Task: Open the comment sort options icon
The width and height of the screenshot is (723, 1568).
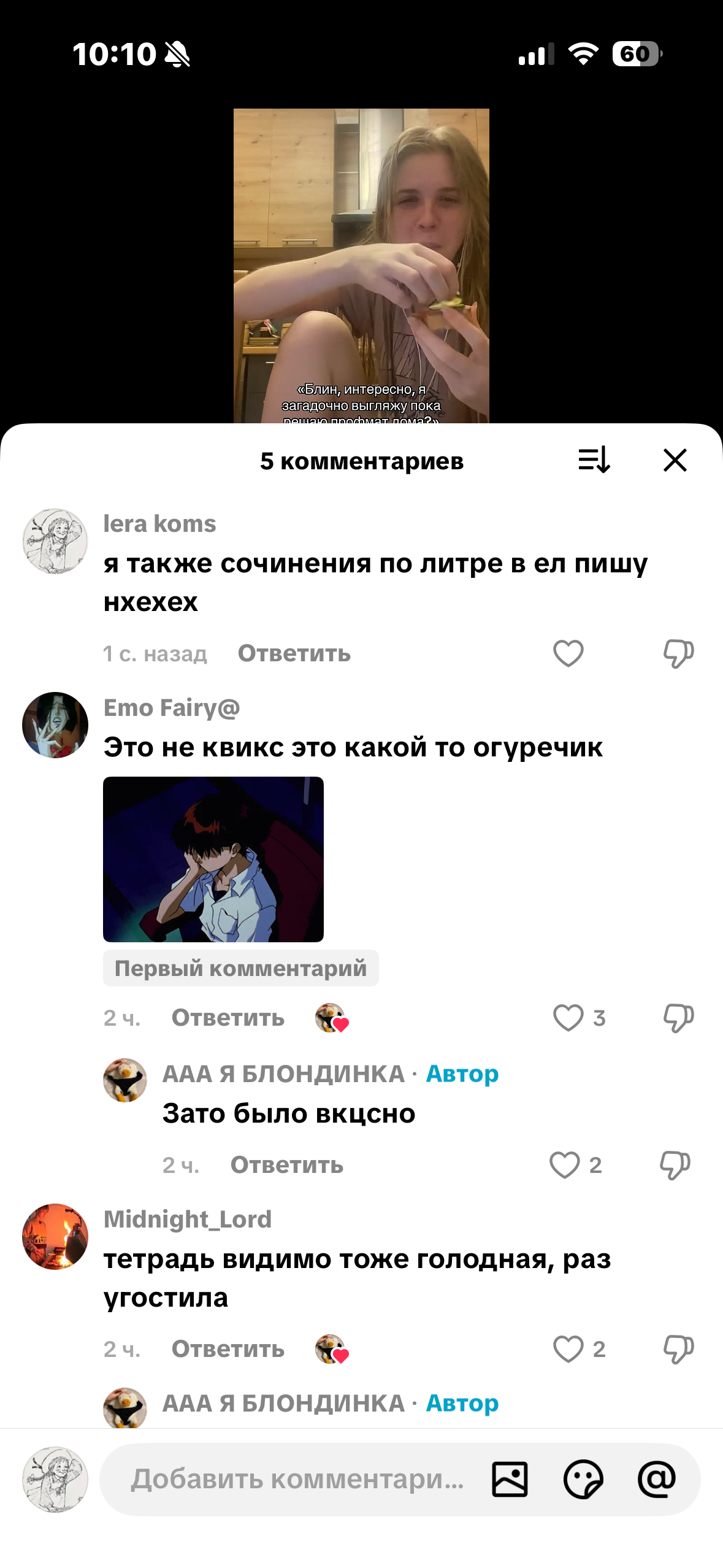Action: tap(594, 460)
